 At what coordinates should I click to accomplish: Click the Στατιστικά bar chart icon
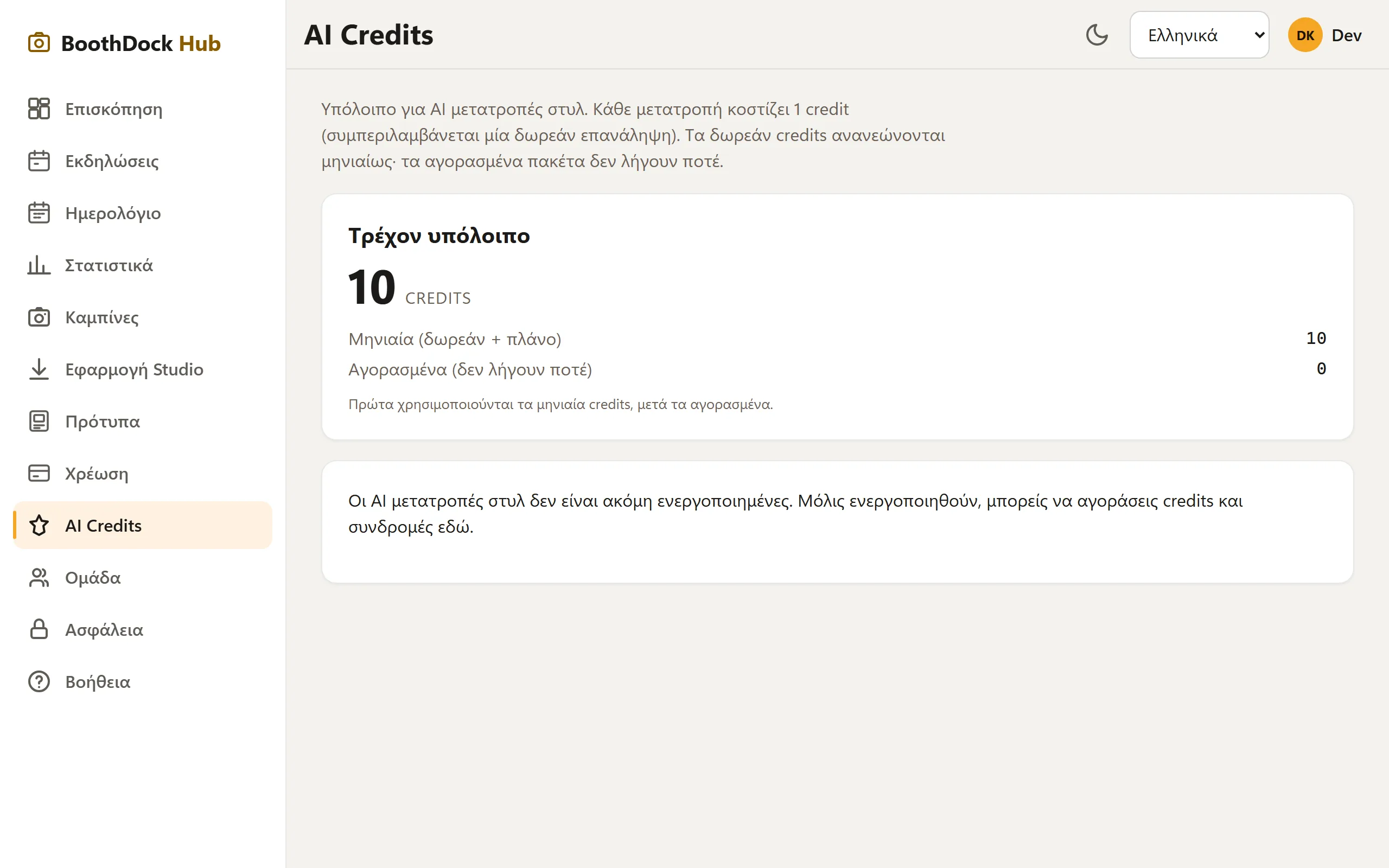(39, 265)
